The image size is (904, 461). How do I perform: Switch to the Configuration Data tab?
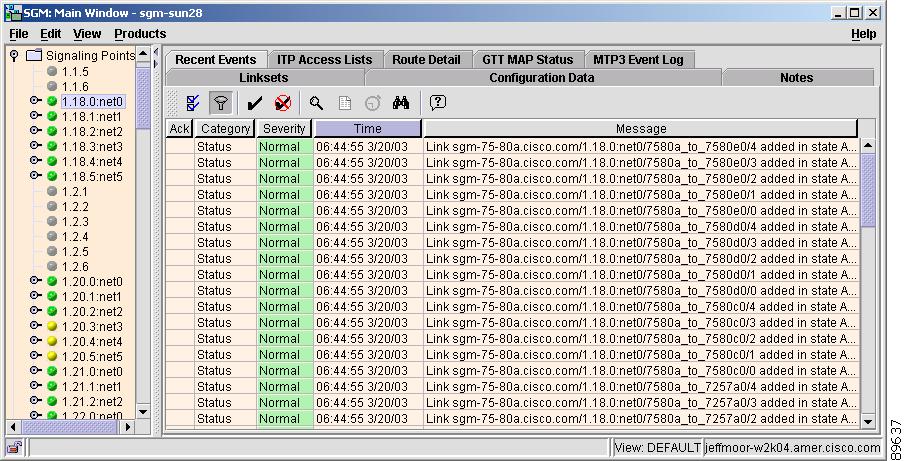point(542,78)
